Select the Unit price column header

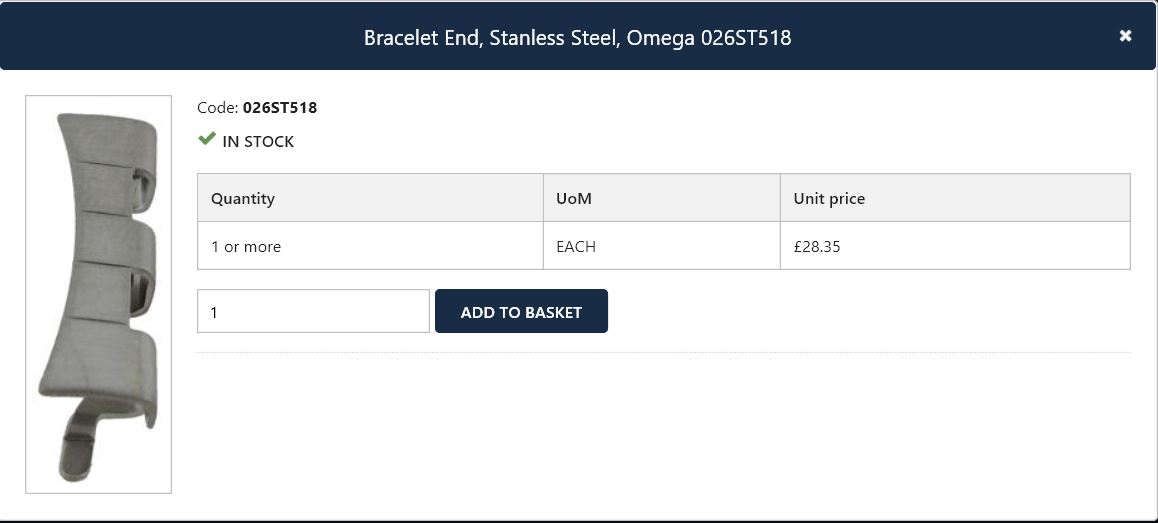(x=829, y=198)
